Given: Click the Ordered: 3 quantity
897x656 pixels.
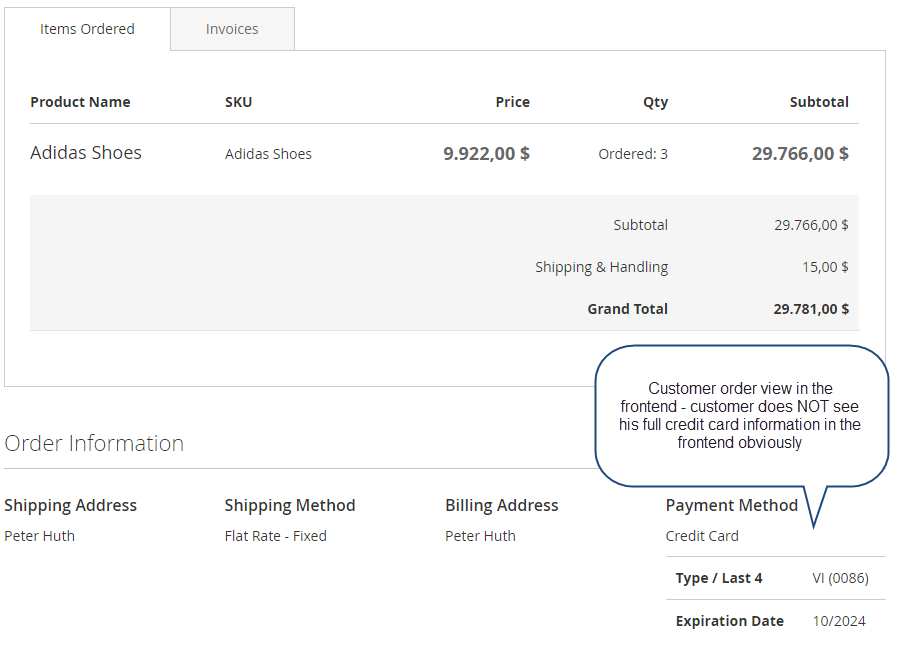Looking at the screenshot, I should tap(633, 154).
